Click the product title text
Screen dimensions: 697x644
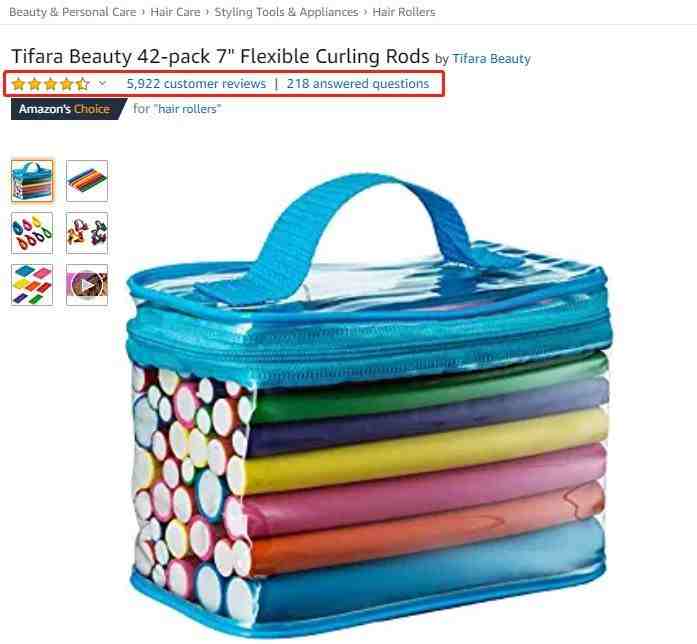tap(220, 56)
